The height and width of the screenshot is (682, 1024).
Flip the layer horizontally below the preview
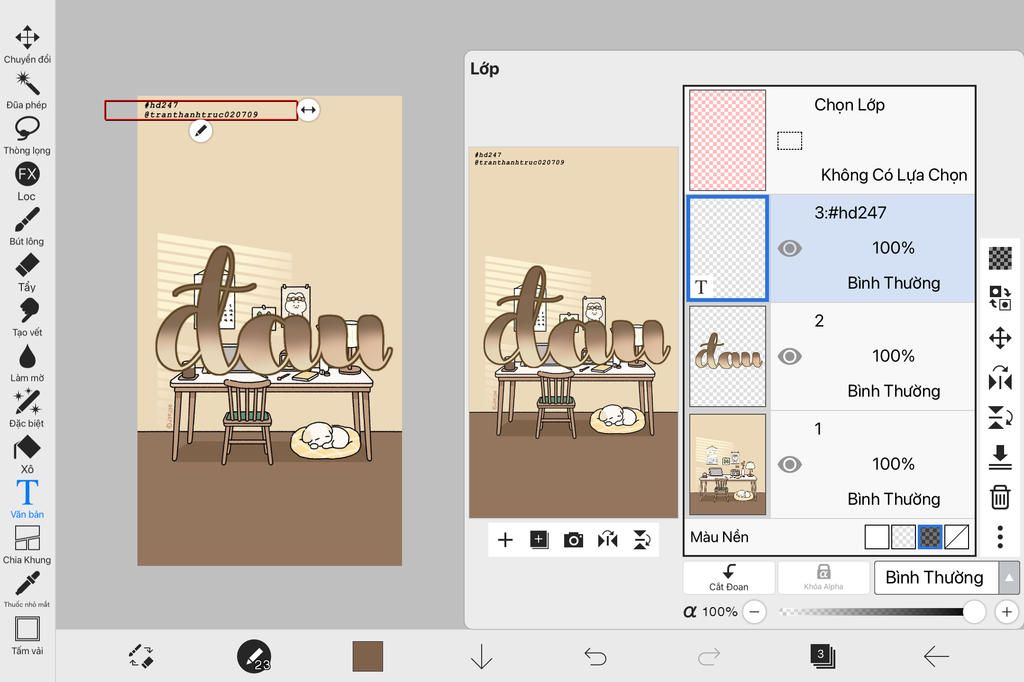coord(607,540)
